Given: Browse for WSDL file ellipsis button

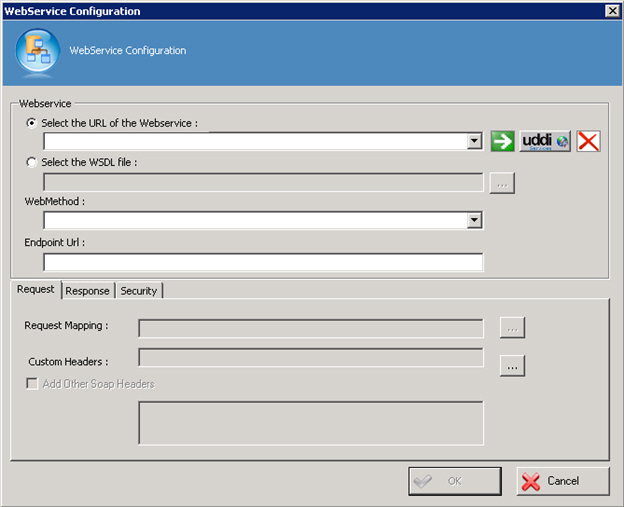Looking at the screenshot, I should (x=502, y=183).
